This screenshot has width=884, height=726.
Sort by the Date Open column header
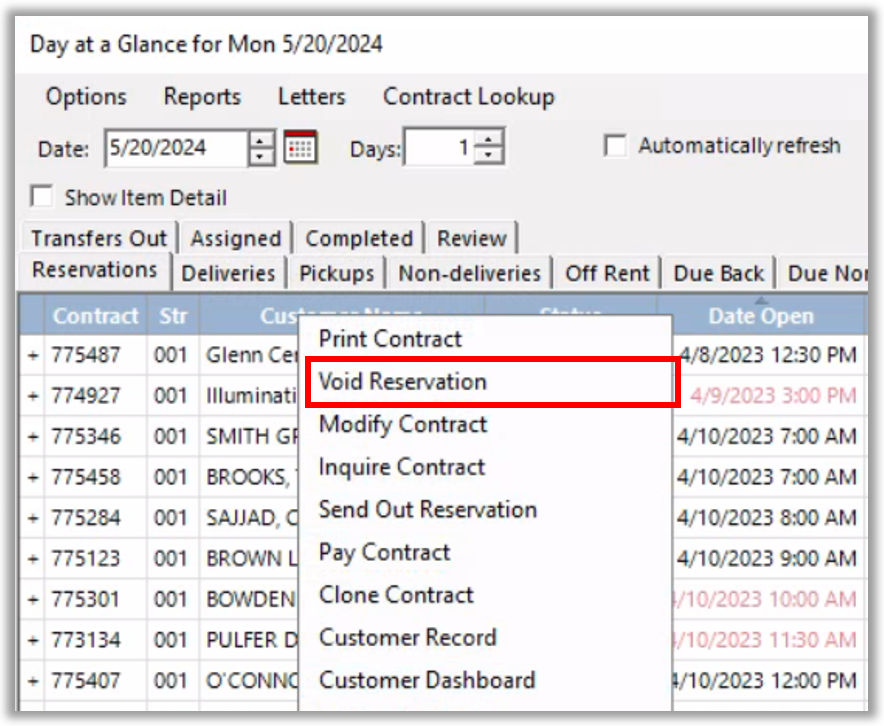click(761, 316)
